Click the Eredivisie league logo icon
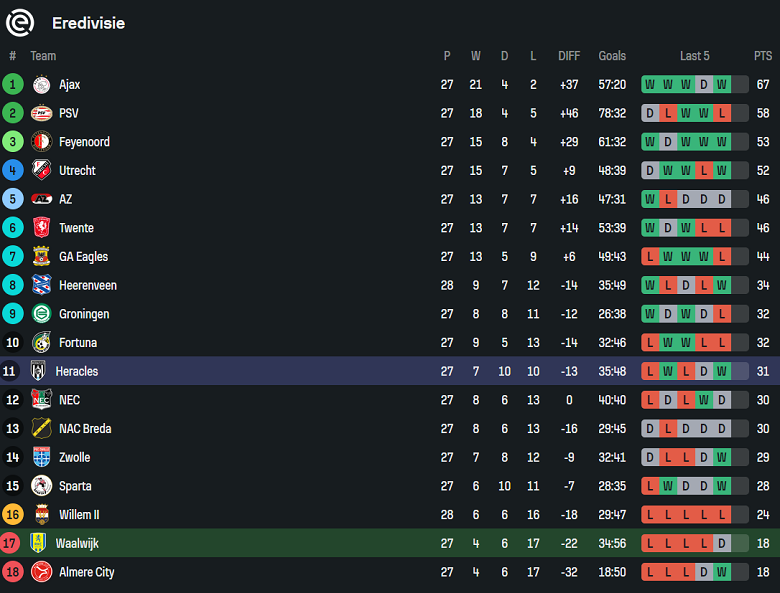 [x=21, y=22]
